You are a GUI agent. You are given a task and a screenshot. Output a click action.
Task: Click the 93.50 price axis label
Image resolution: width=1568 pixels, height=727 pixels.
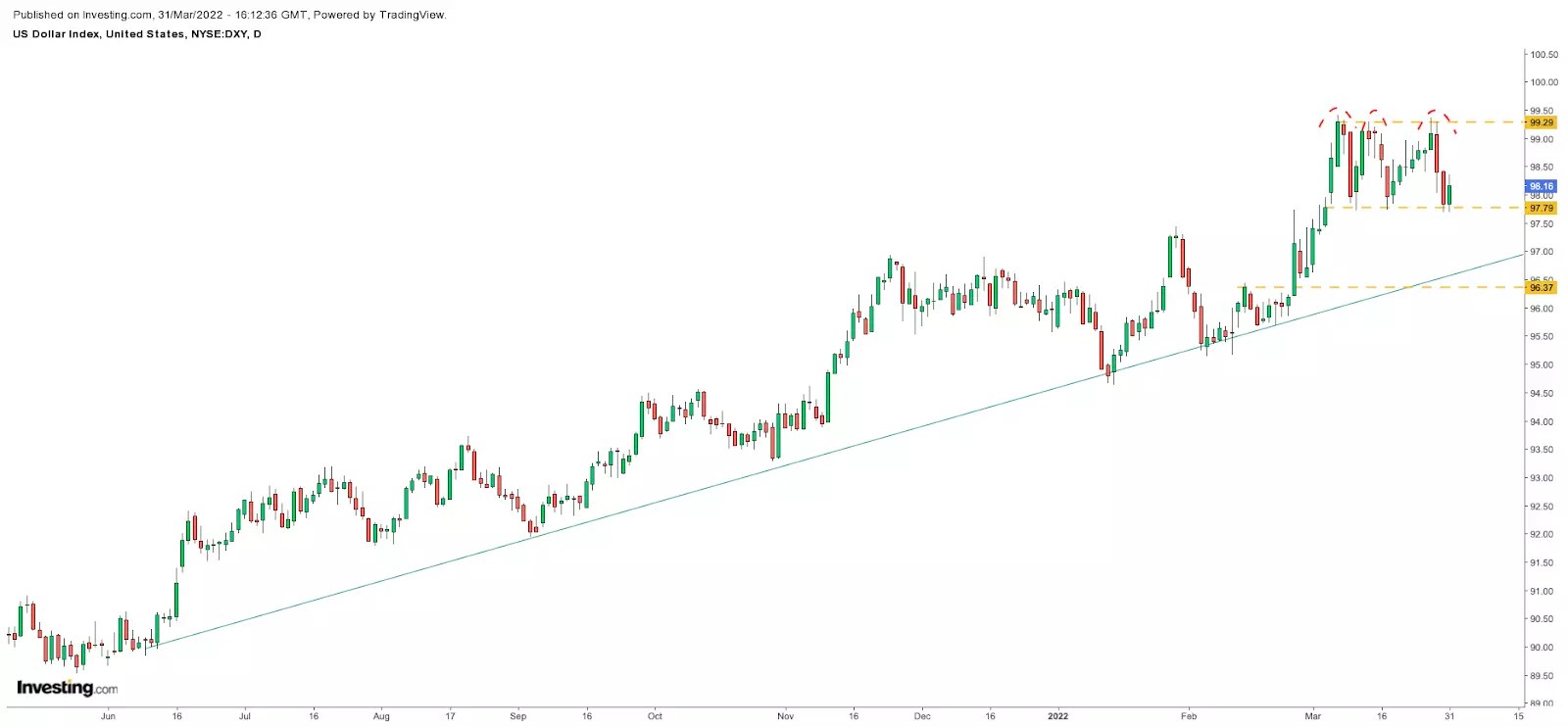(x=1542, y=450)
